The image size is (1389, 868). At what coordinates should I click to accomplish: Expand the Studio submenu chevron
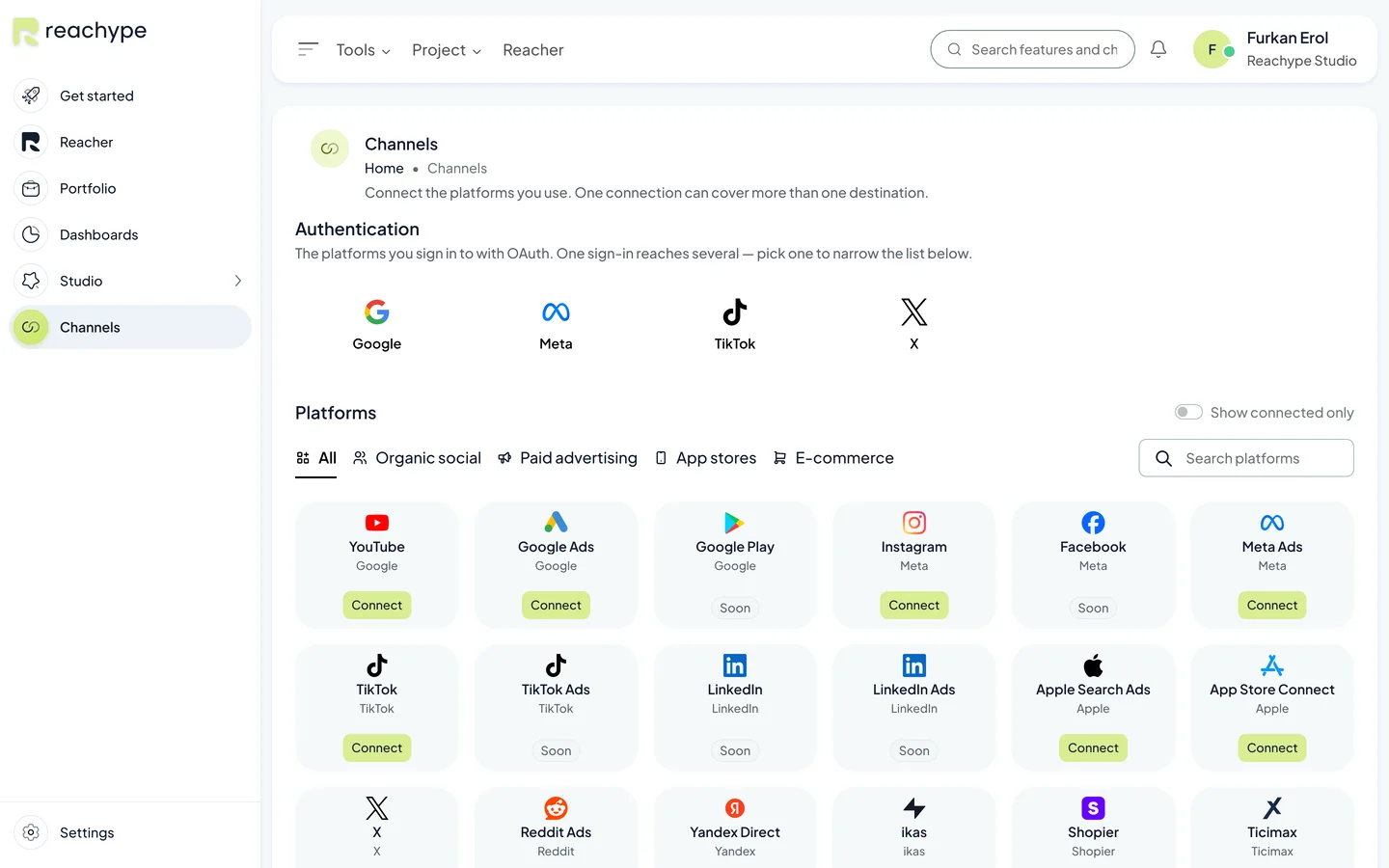coord(238,281)
